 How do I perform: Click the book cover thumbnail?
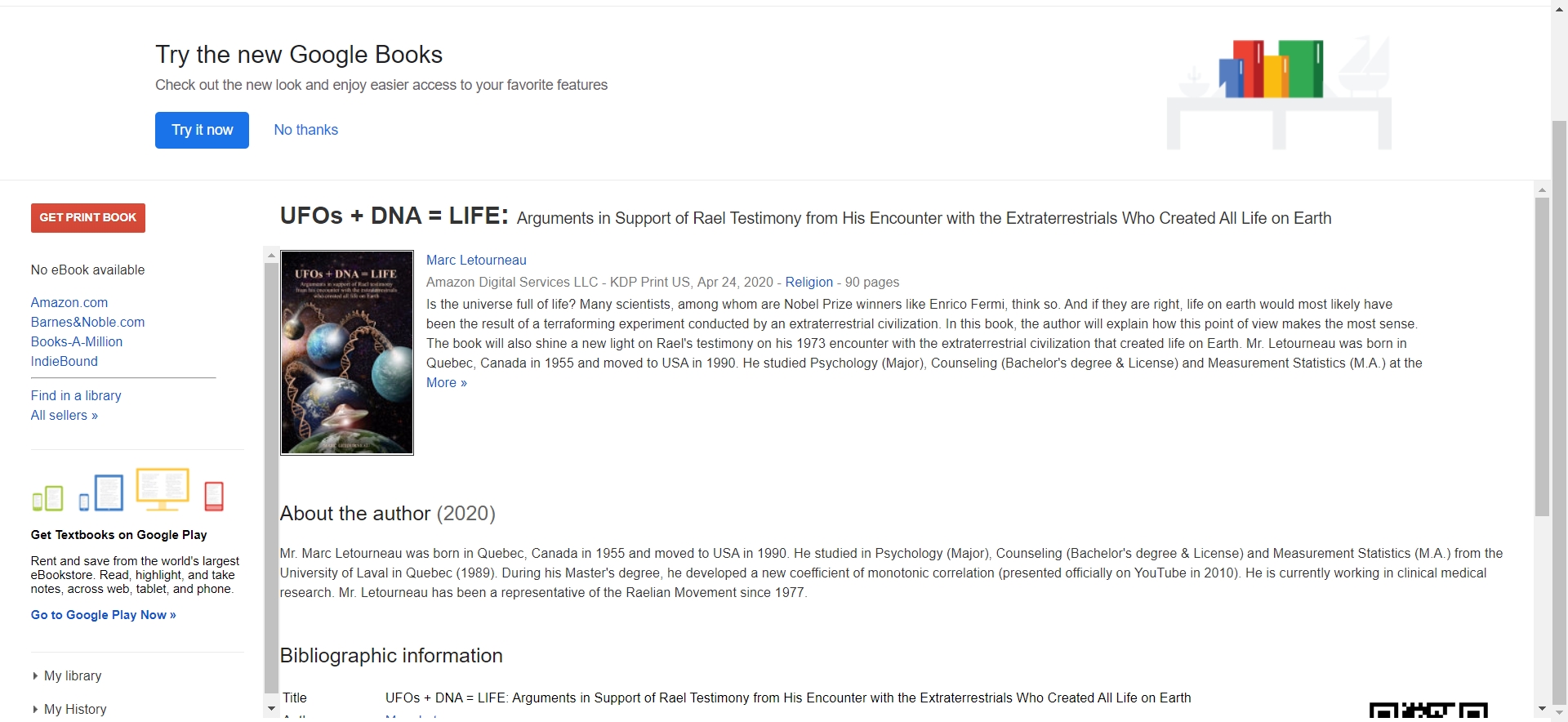(x=346, y=352)
